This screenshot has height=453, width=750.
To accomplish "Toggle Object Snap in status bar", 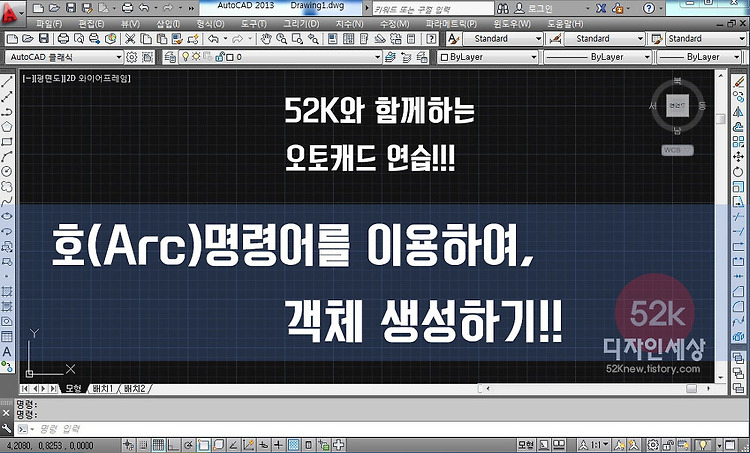I will coord(203,445).
